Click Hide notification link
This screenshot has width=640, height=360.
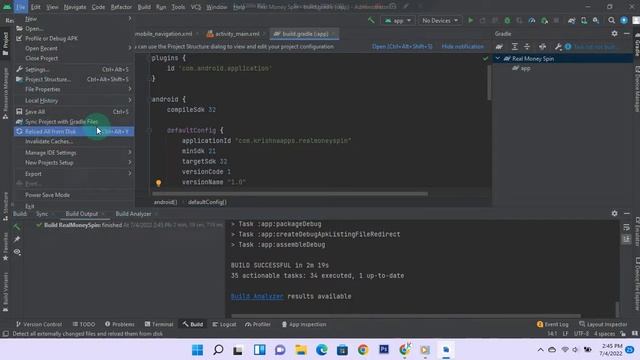462,47
